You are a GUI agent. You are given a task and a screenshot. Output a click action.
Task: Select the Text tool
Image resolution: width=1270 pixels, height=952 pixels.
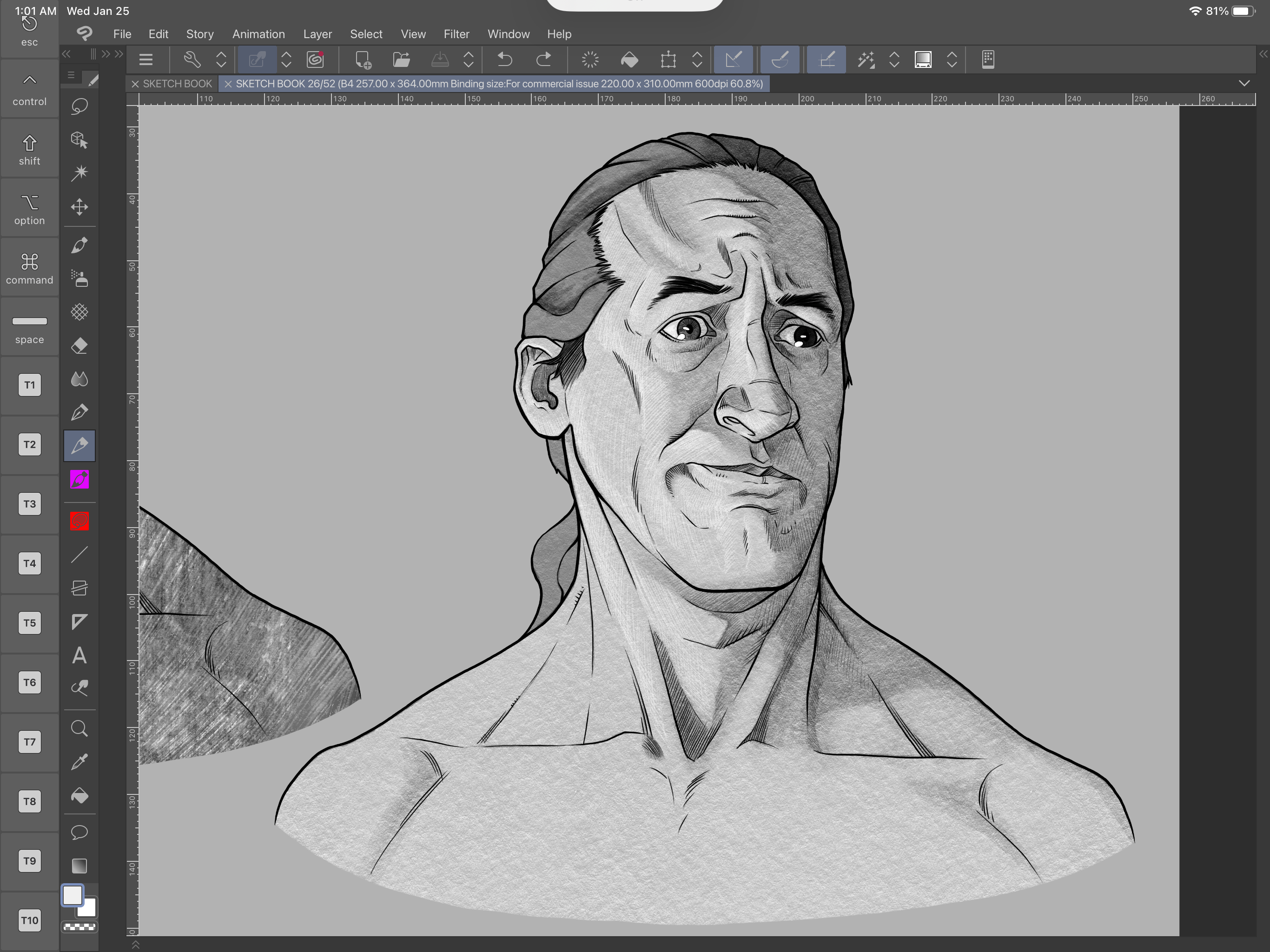[x=79, y=655]
